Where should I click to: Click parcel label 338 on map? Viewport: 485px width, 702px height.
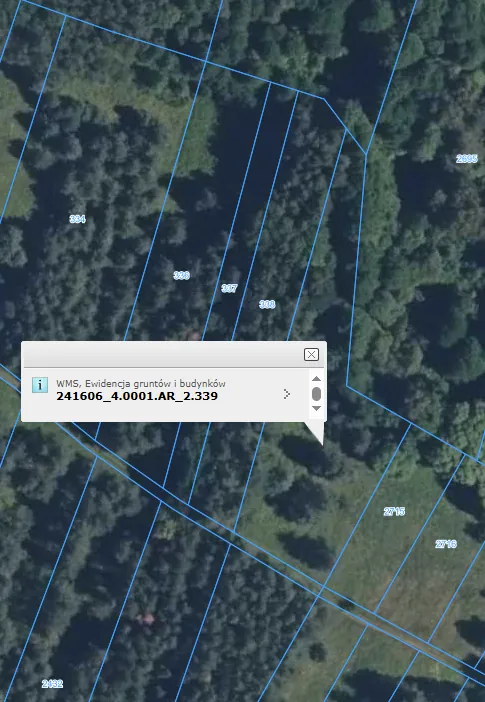(267, 304)
